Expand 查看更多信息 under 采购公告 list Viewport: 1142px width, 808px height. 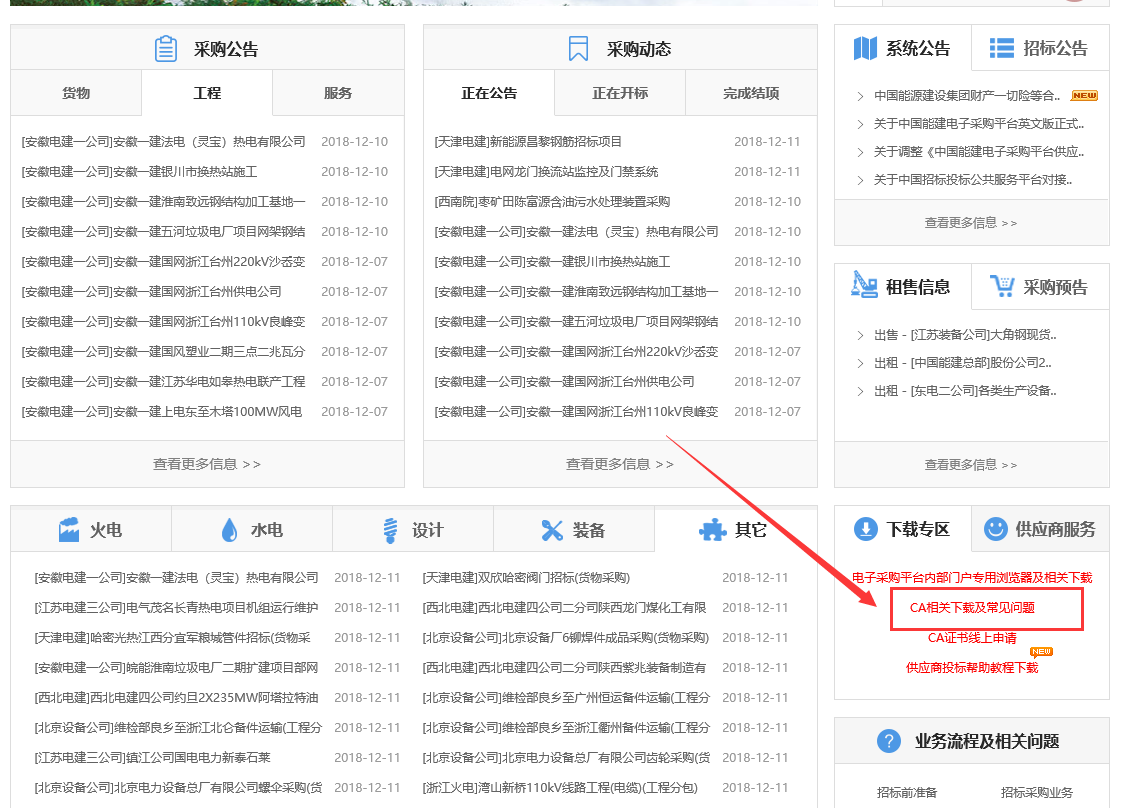click(207, 464)
